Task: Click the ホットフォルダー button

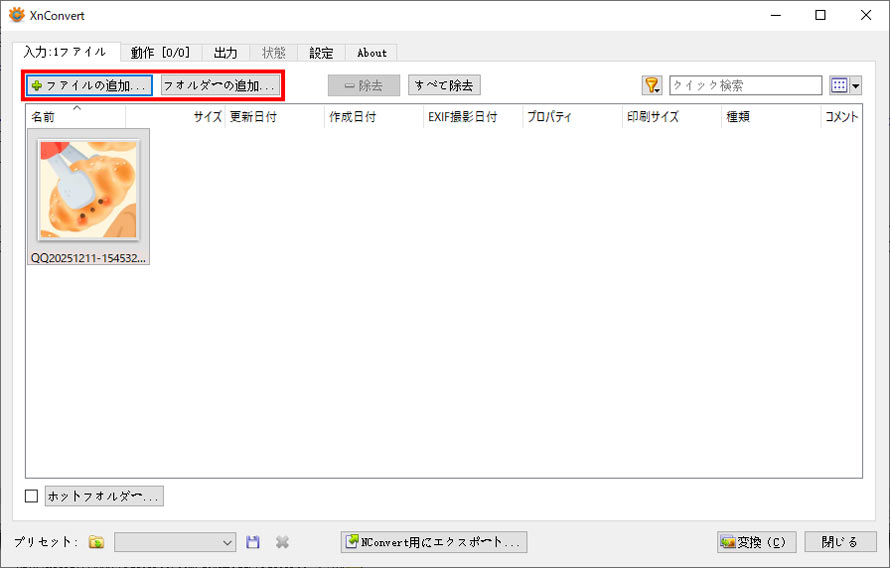Action: [x=104, y=496]
